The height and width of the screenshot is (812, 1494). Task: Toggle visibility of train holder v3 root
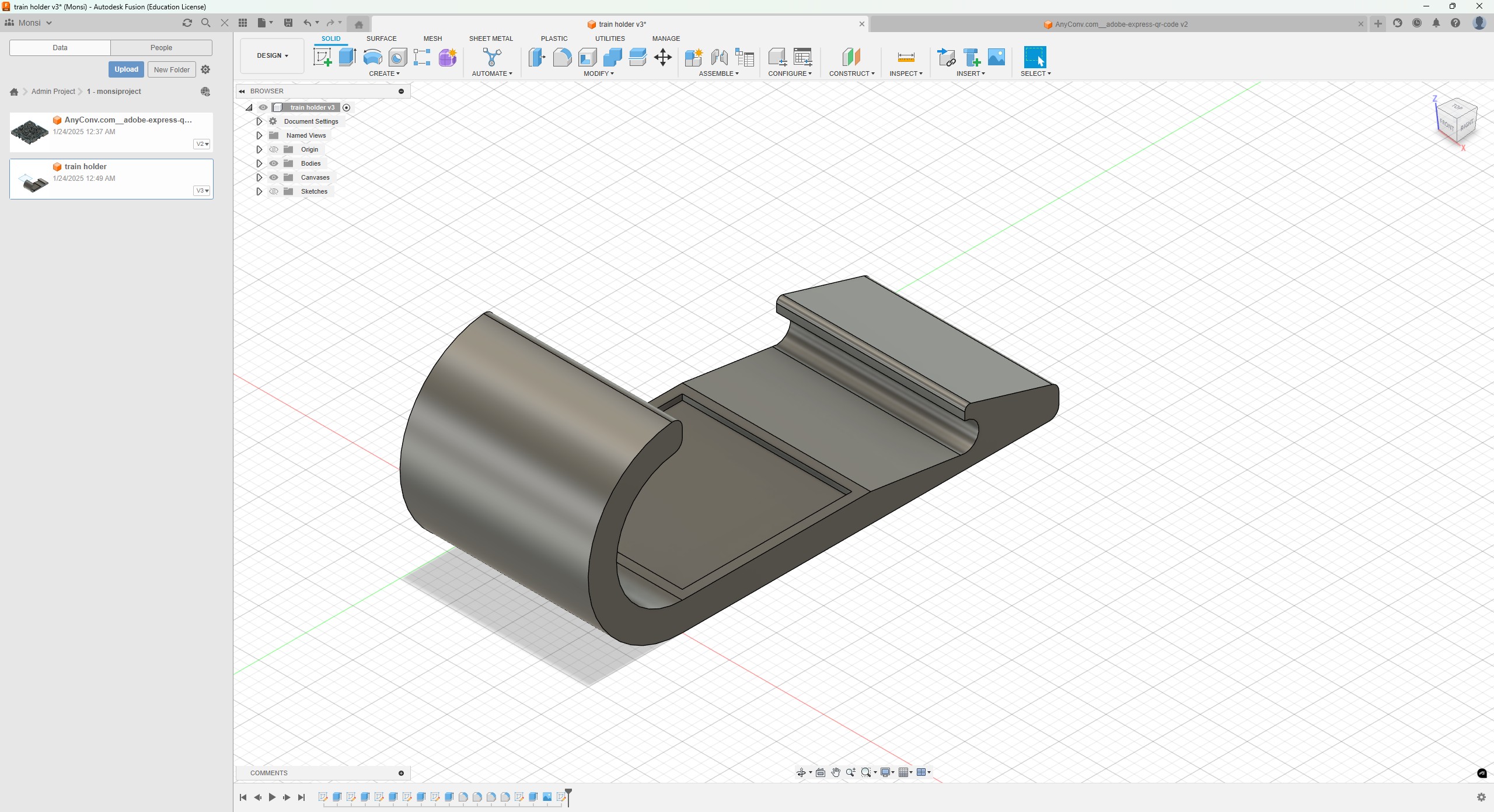click(x=263, y=107)
